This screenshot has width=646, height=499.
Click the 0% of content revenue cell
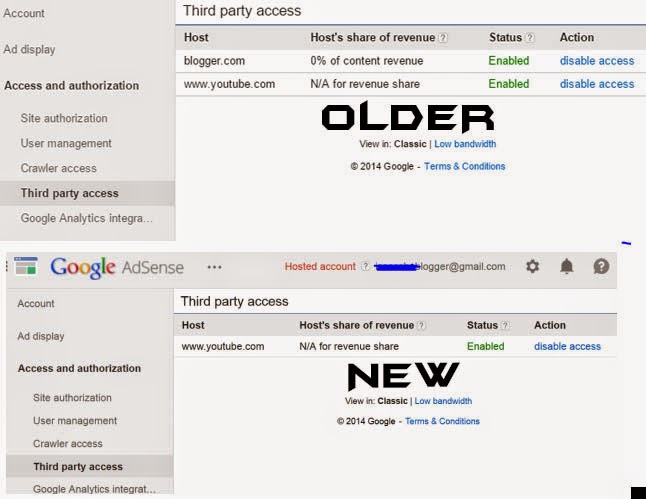pyautogui.click(x=367, y=61)
